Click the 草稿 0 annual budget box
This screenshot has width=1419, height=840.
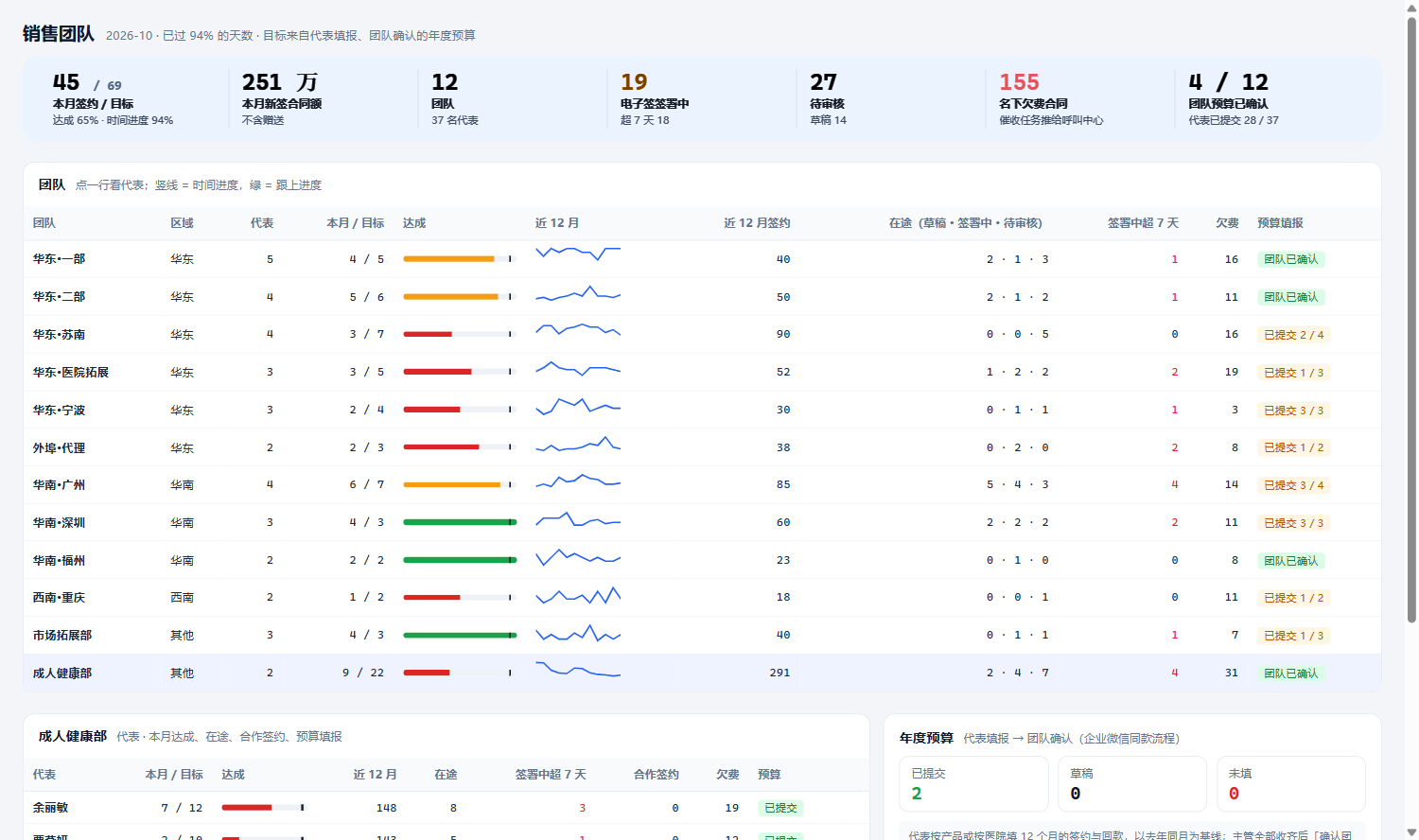(x=1132, y=784)
